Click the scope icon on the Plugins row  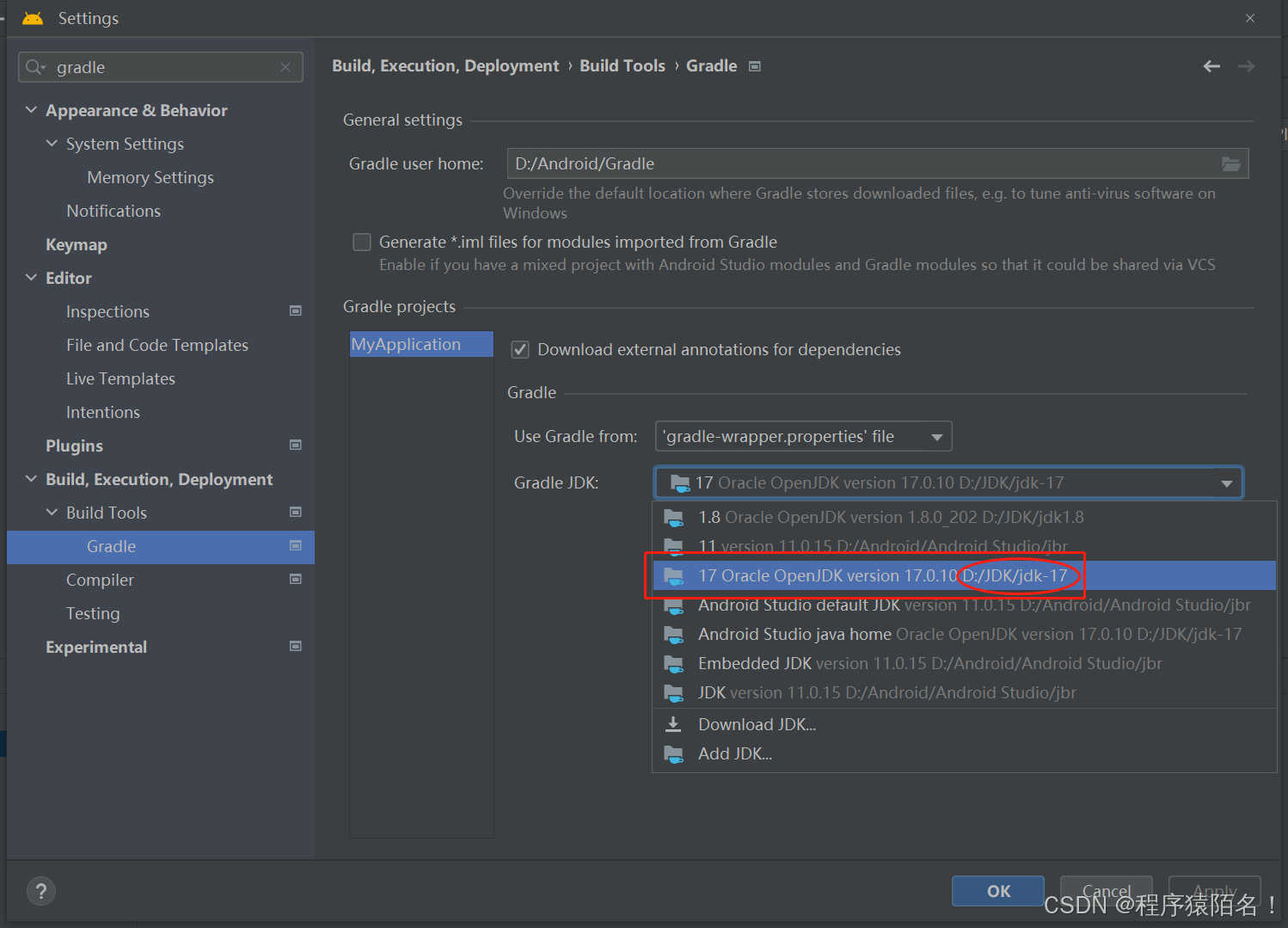[x=296, y=445]
